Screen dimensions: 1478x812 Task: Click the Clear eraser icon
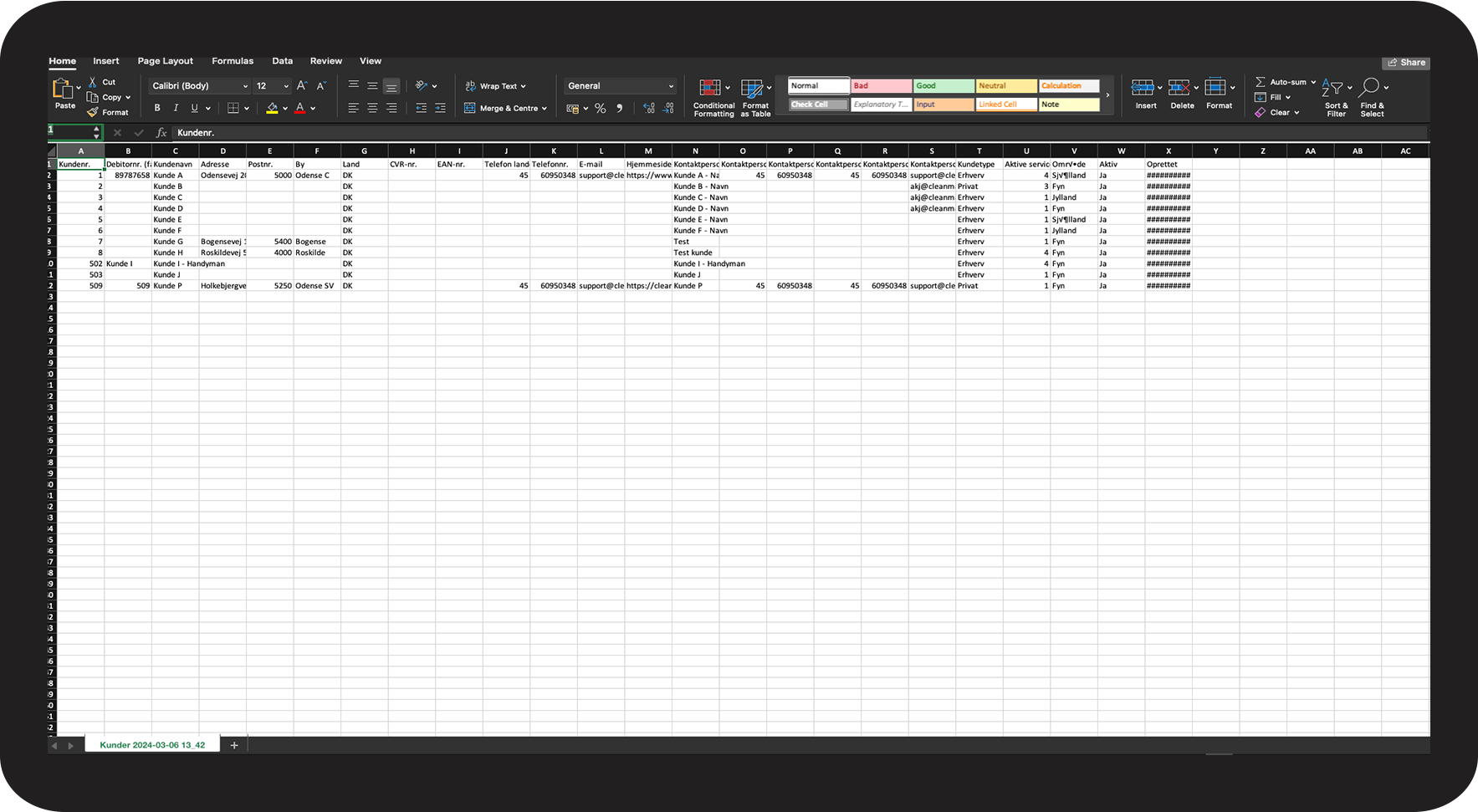(x=1260, y=112)
